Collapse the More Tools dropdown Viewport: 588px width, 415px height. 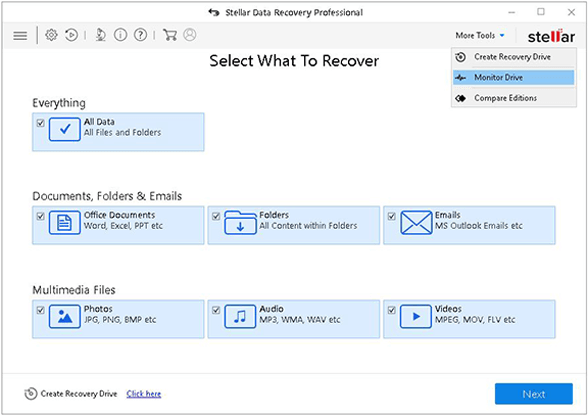coord(480,36)
